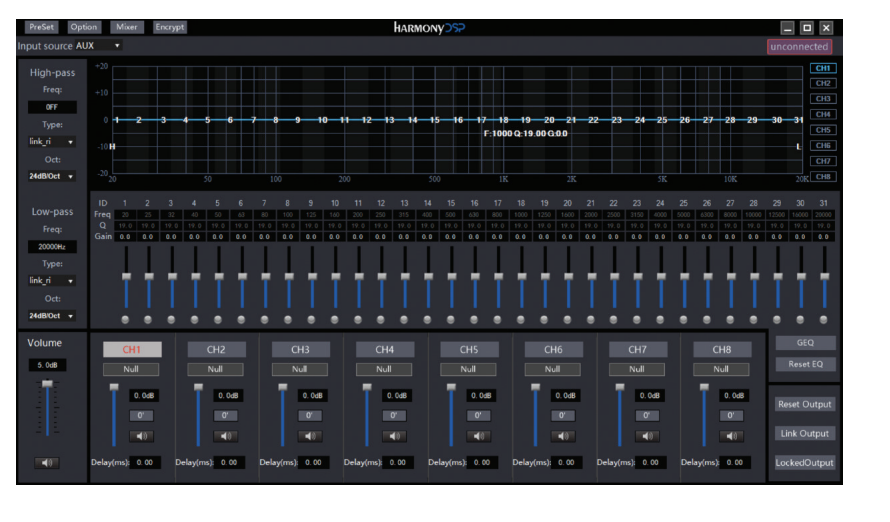Expand the High-pass Oct 24dB/Oct dropdown

click(x=52, y=176)
